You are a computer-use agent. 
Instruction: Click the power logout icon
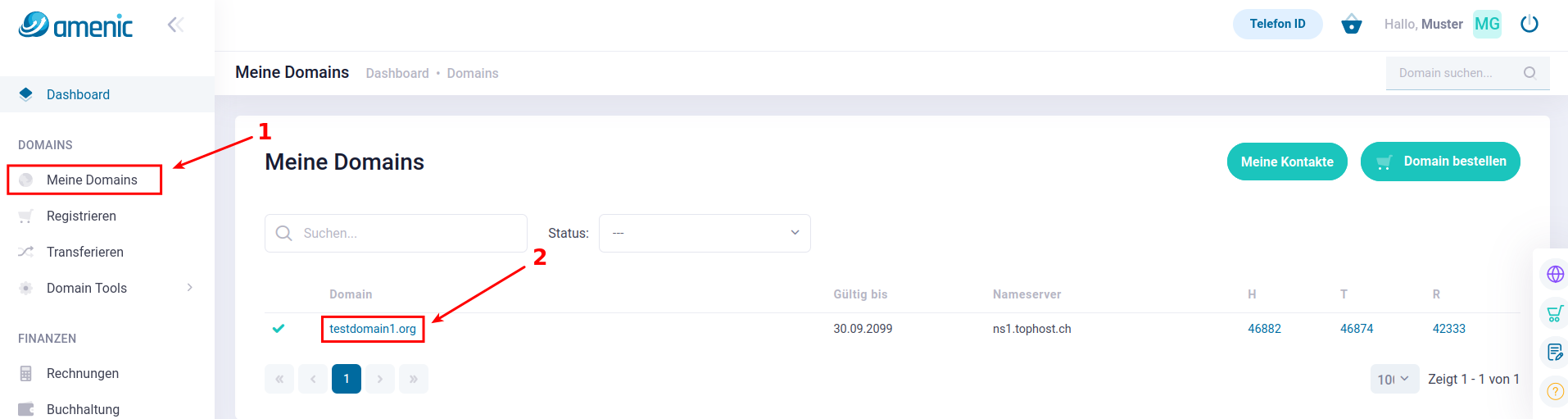pos(1529,25)
